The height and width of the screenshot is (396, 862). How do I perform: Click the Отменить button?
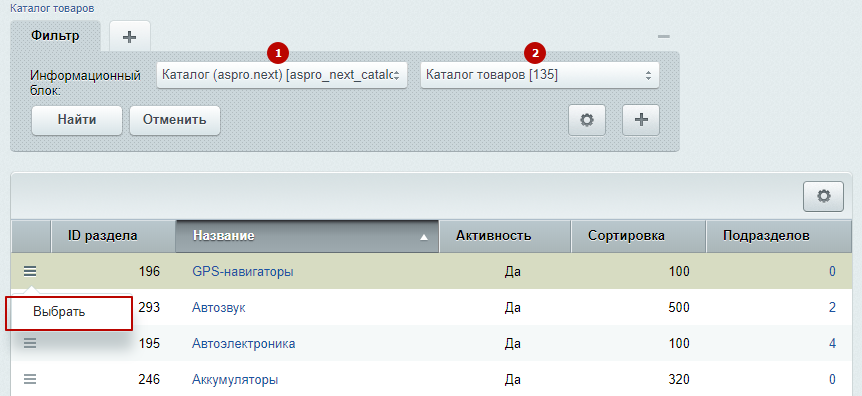pos(175,120)
